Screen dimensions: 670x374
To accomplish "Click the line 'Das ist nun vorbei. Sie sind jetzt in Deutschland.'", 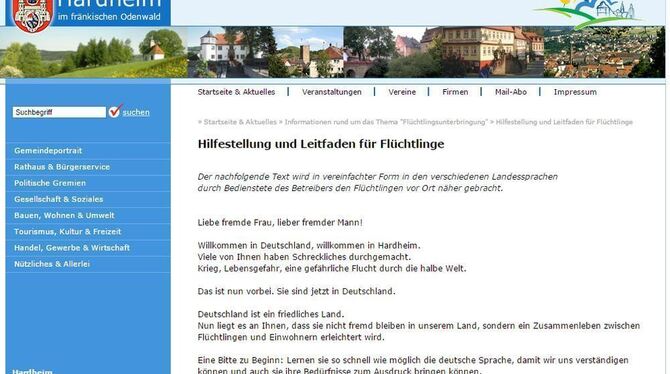I will [296, 292].
